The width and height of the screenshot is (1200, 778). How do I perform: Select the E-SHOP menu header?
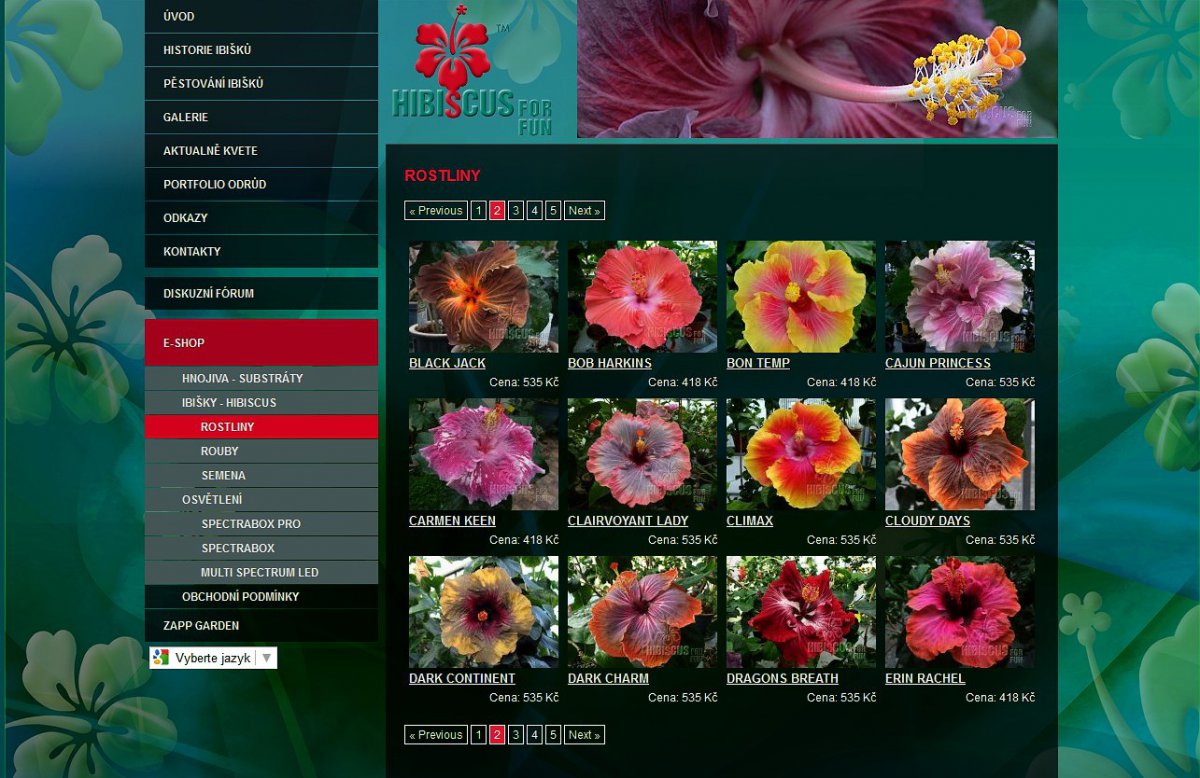261,343
